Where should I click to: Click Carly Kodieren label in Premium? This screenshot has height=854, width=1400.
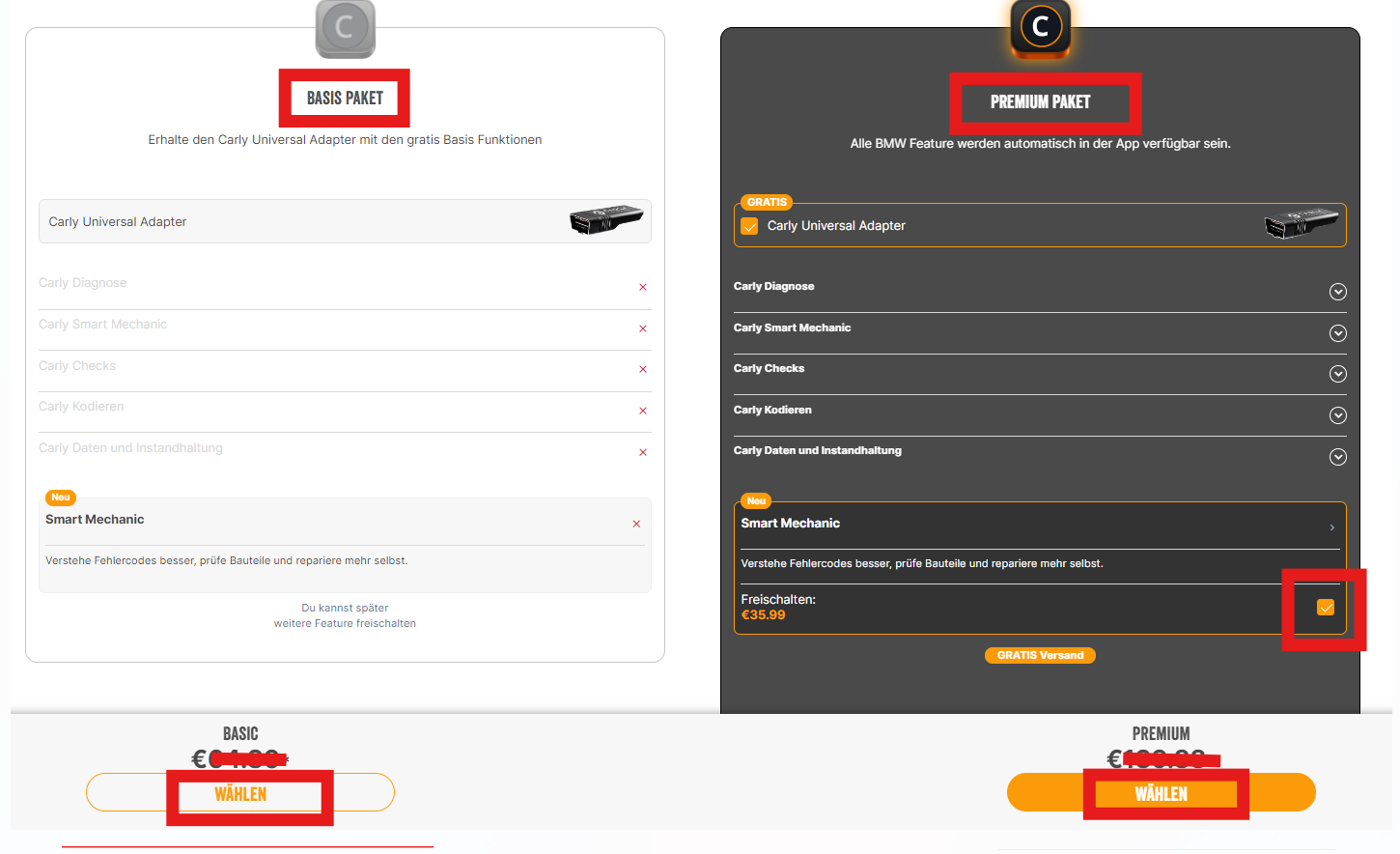coord(772,410)
